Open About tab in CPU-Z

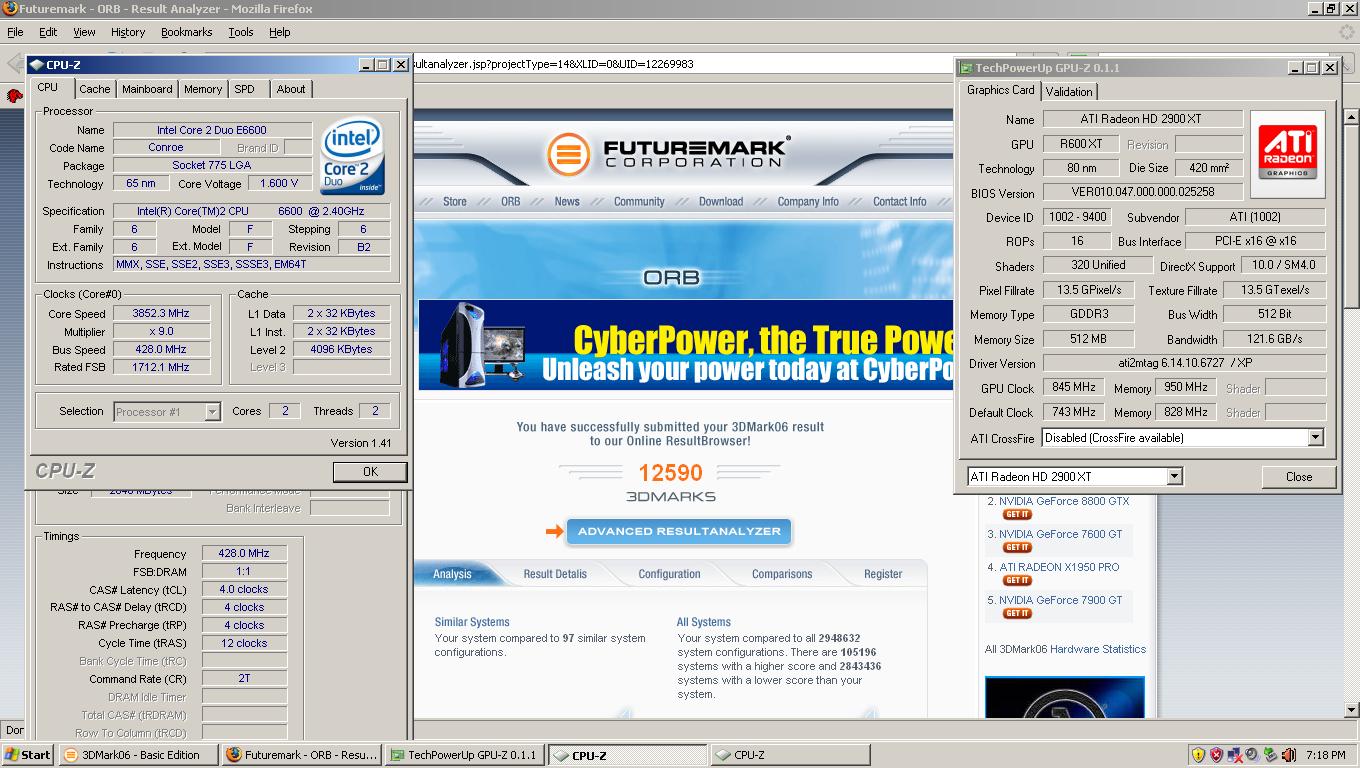pyautogui.click(x=291, y=89)
